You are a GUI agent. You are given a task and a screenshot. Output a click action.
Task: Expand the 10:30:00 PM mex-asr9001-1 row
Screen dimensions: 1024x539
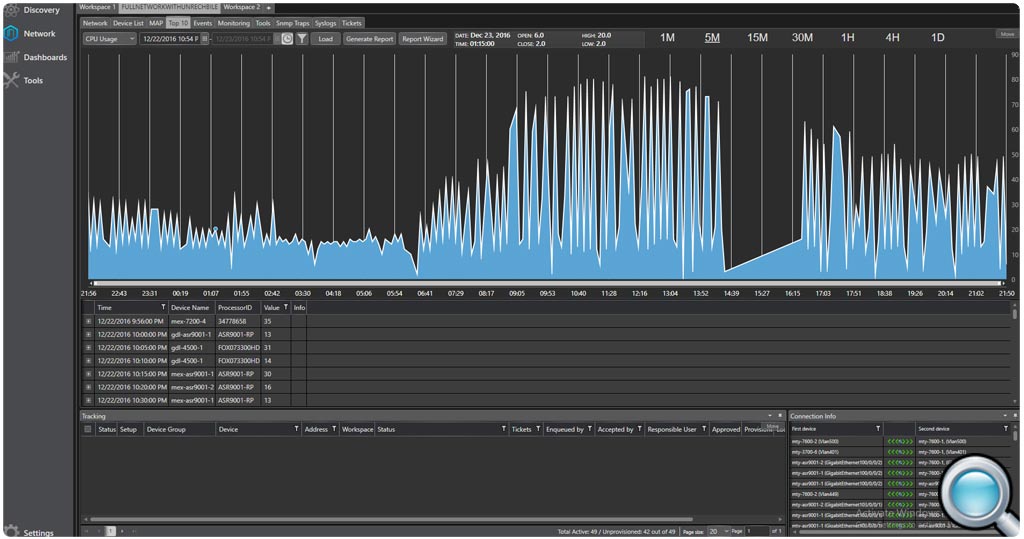pos(88,400)
